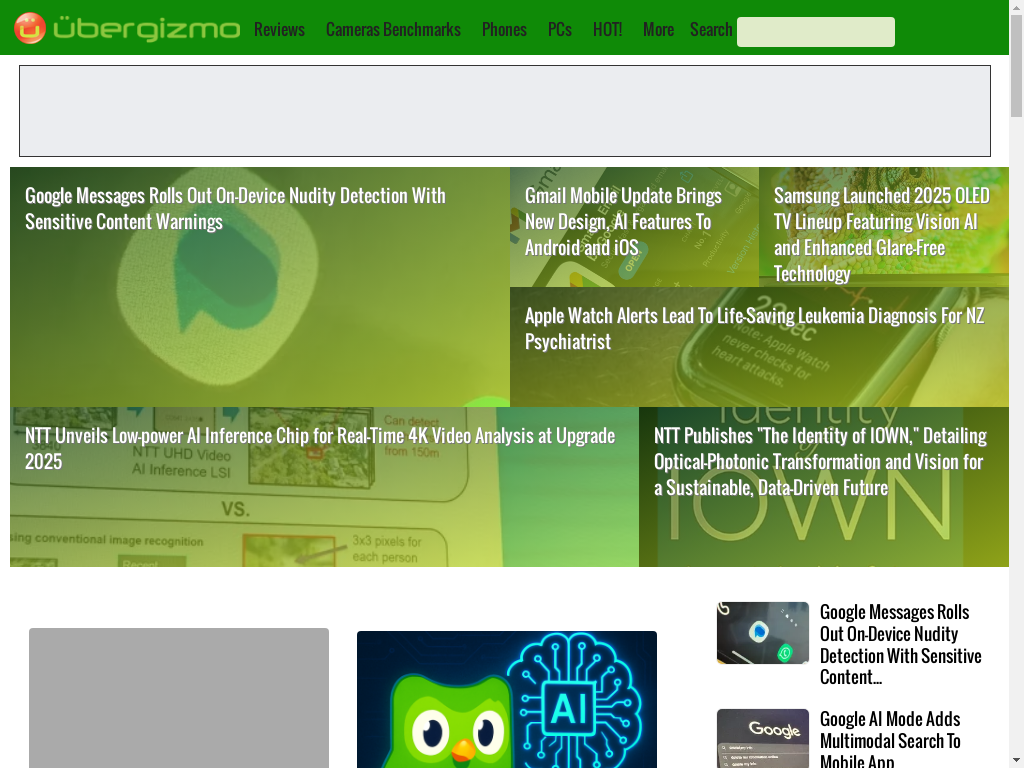Click the Google AI Mode sidebar thumbnail
The height and width of the screenshot is (768, 1024).
(x=763, y=739)
